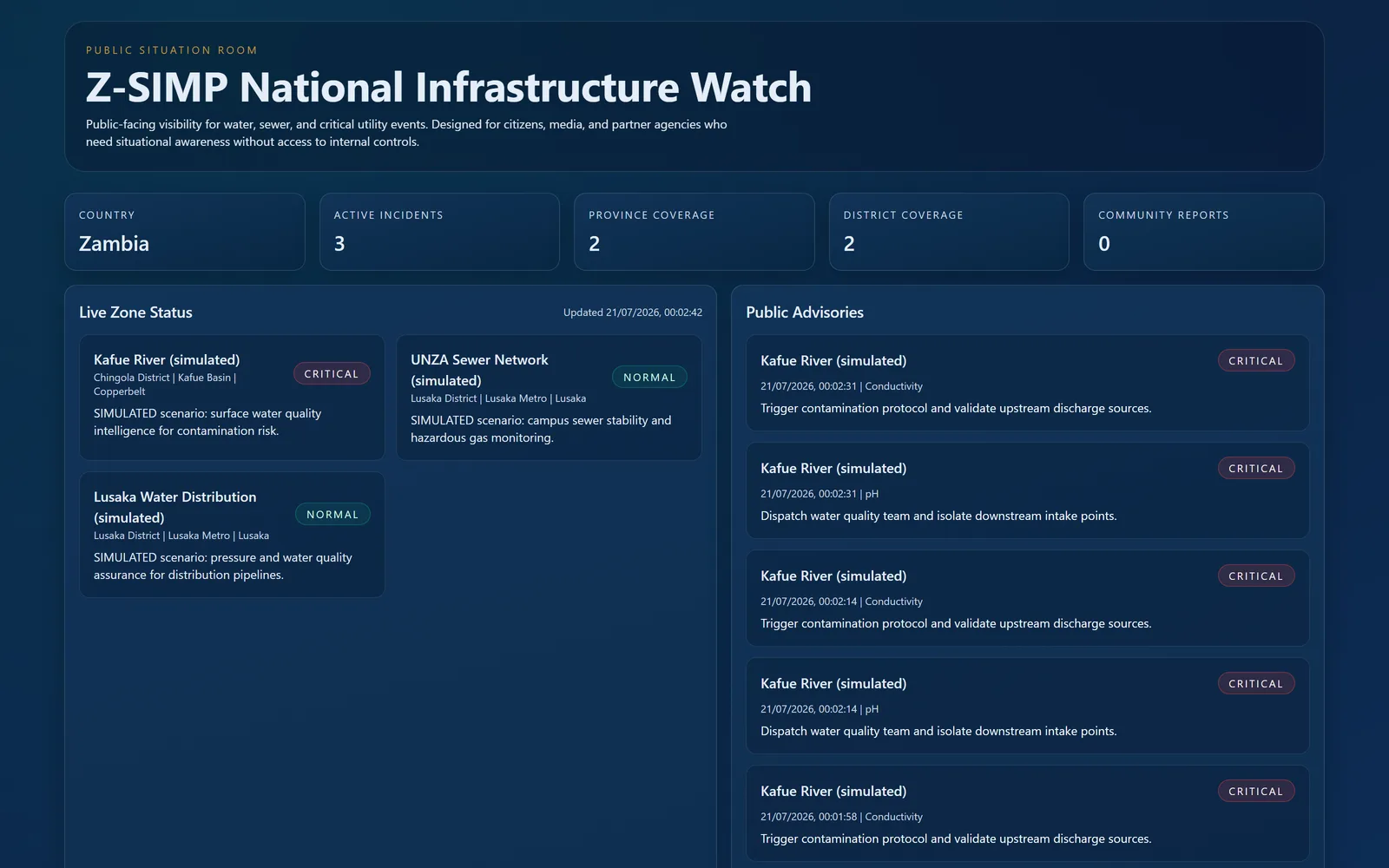Click CRITICAL badge on the 00:02:31 pH advisory

(1256, 469)
